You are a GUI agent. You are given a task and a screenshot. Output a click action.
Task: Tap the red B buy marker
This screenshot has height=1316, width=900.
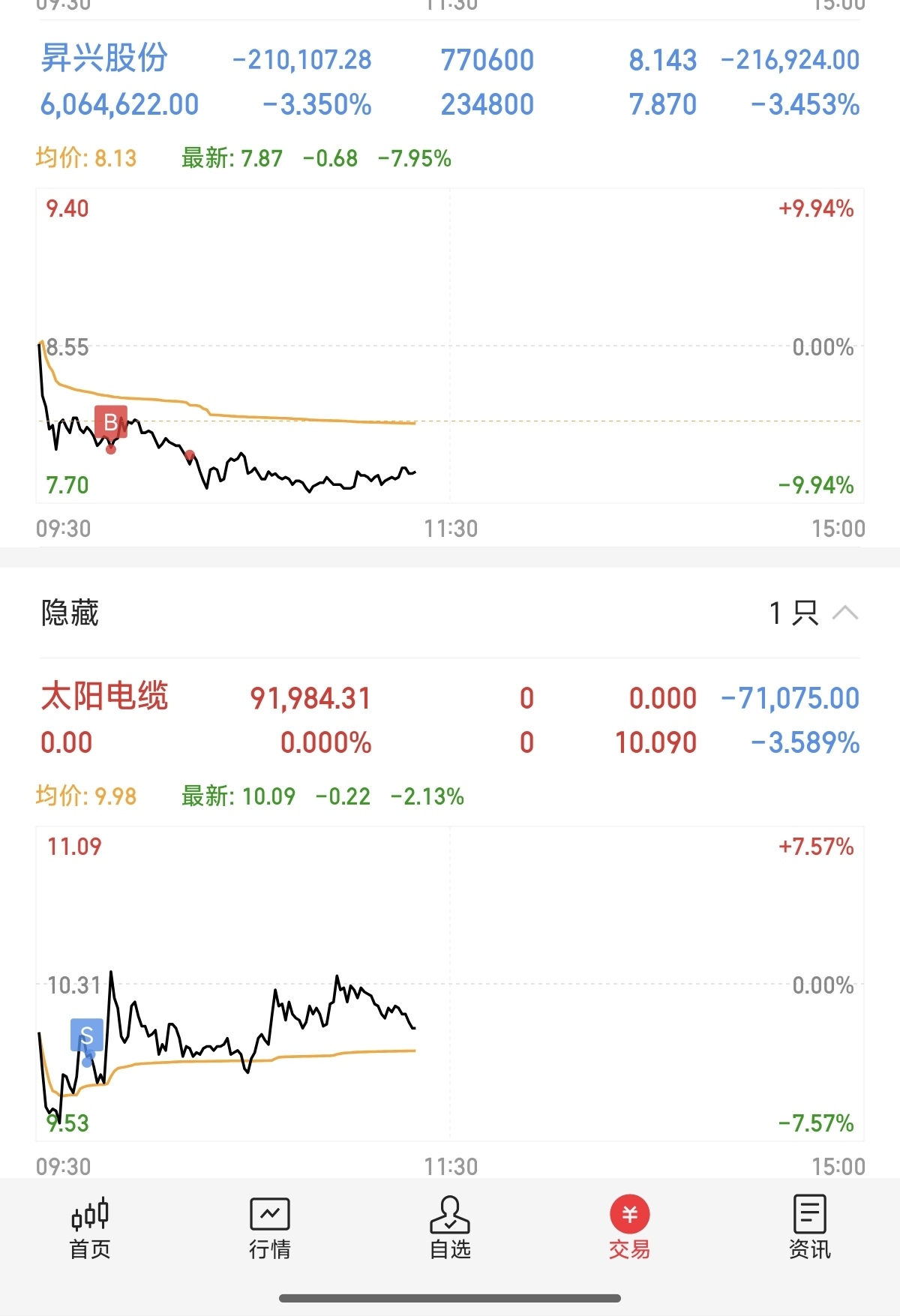(111, 422)
